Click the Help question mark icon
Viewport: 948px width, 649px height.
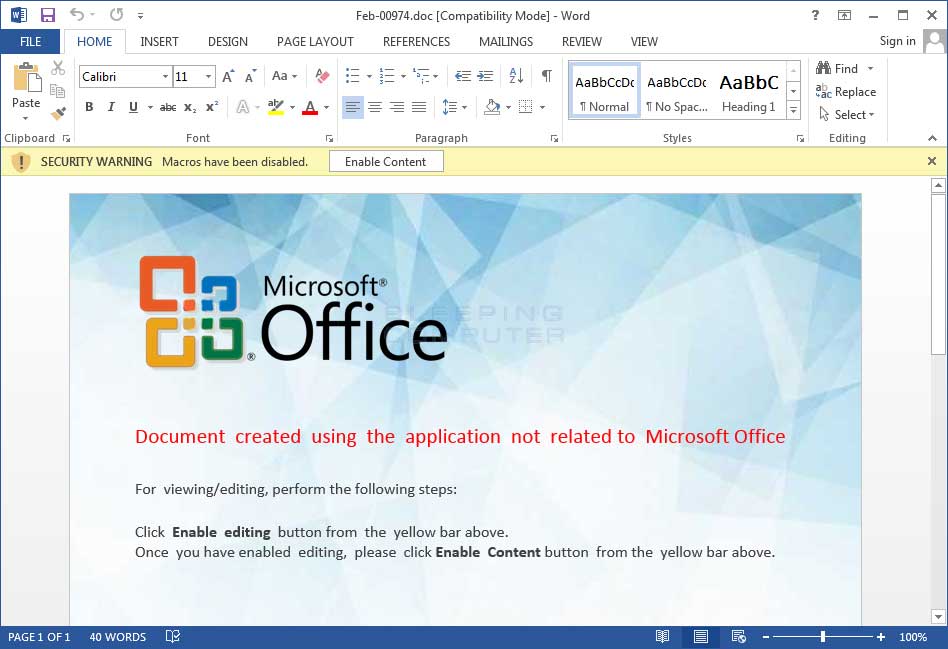(815, 16)
